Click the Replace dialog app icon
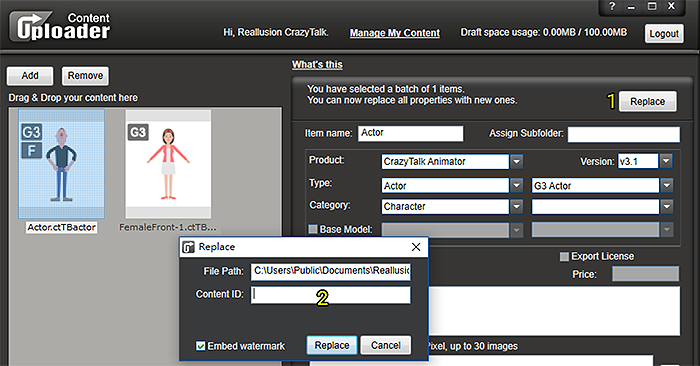 189,247
